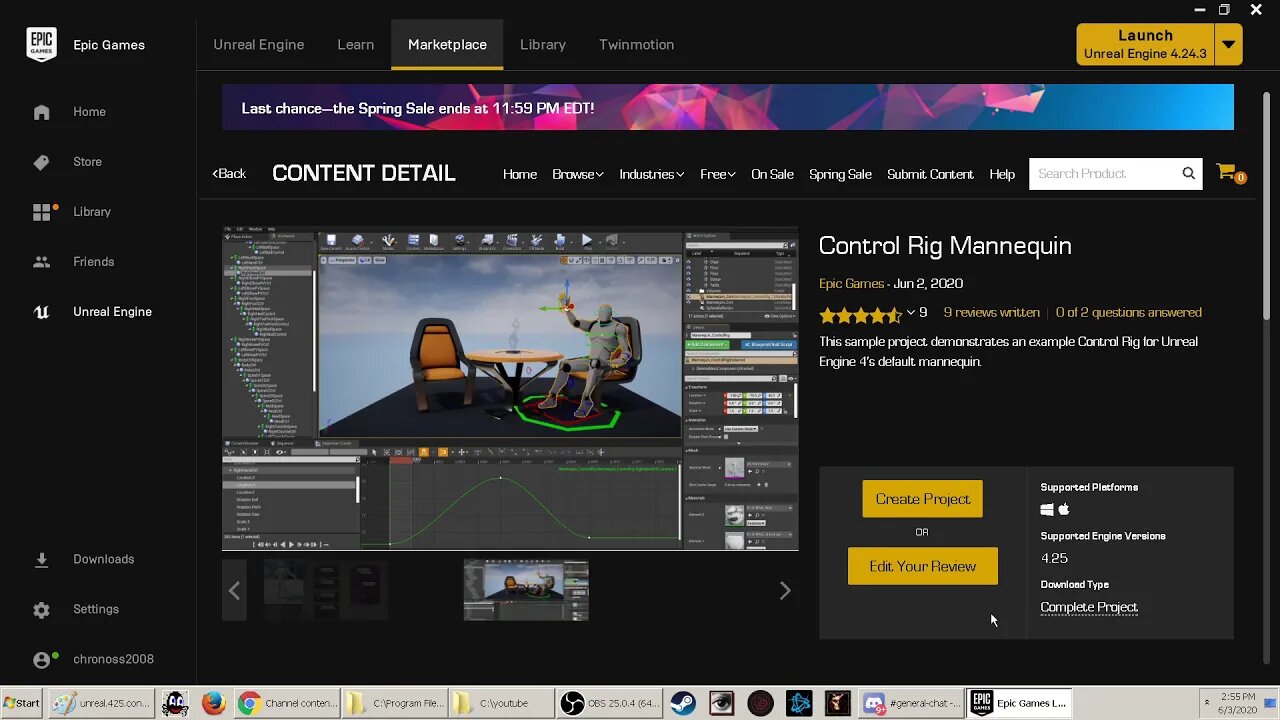
Task: Open the unreal.425.con taskbar item
Action: pyautogui.click(x=103, y=703)
